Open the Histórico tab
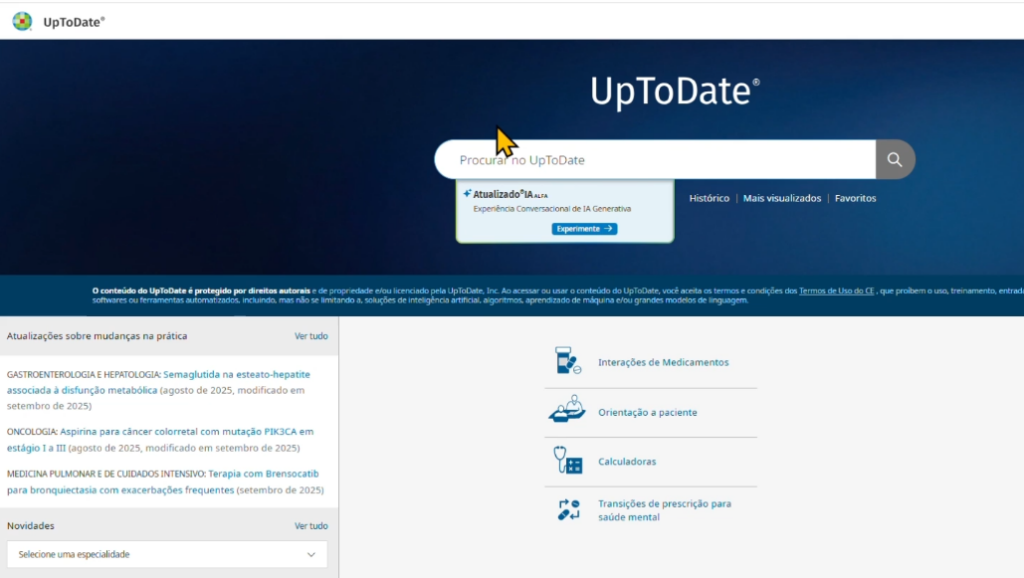The height and width of the screenshot is (578, 1024). tap(709, 198)
